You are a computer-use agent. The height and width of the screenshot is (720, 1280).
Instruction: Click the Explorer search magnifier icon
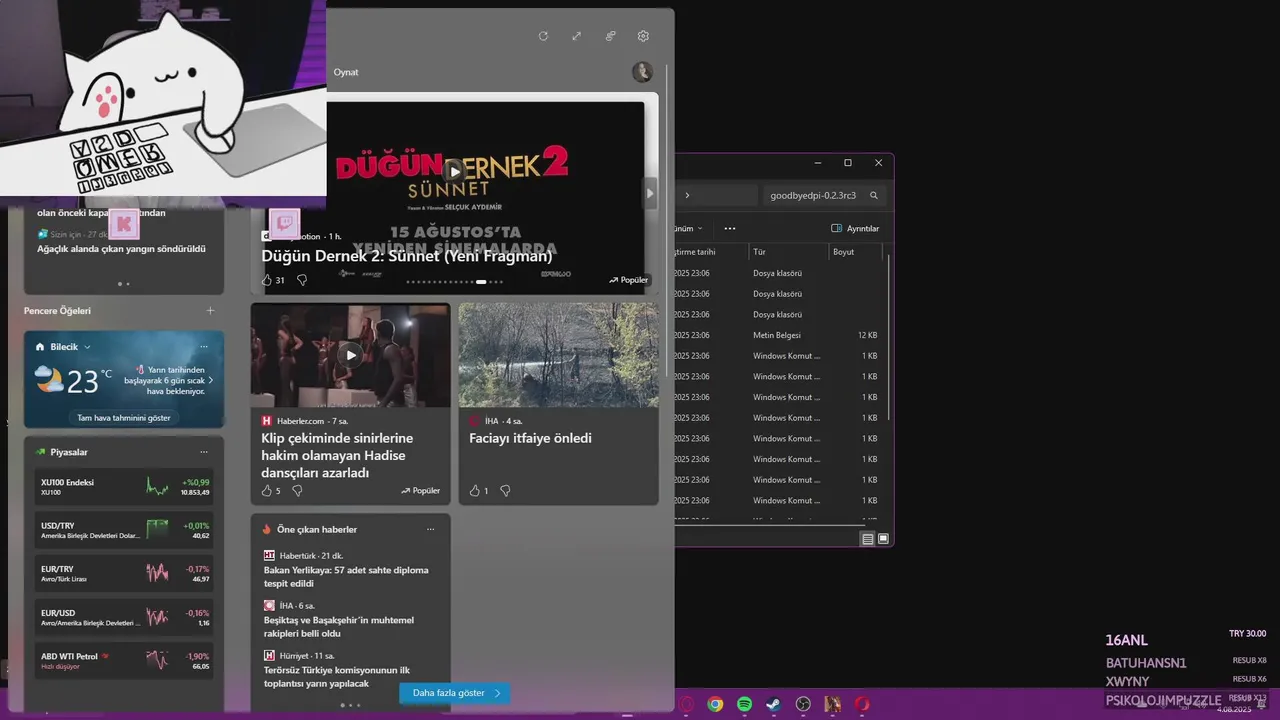click(874, 196)
